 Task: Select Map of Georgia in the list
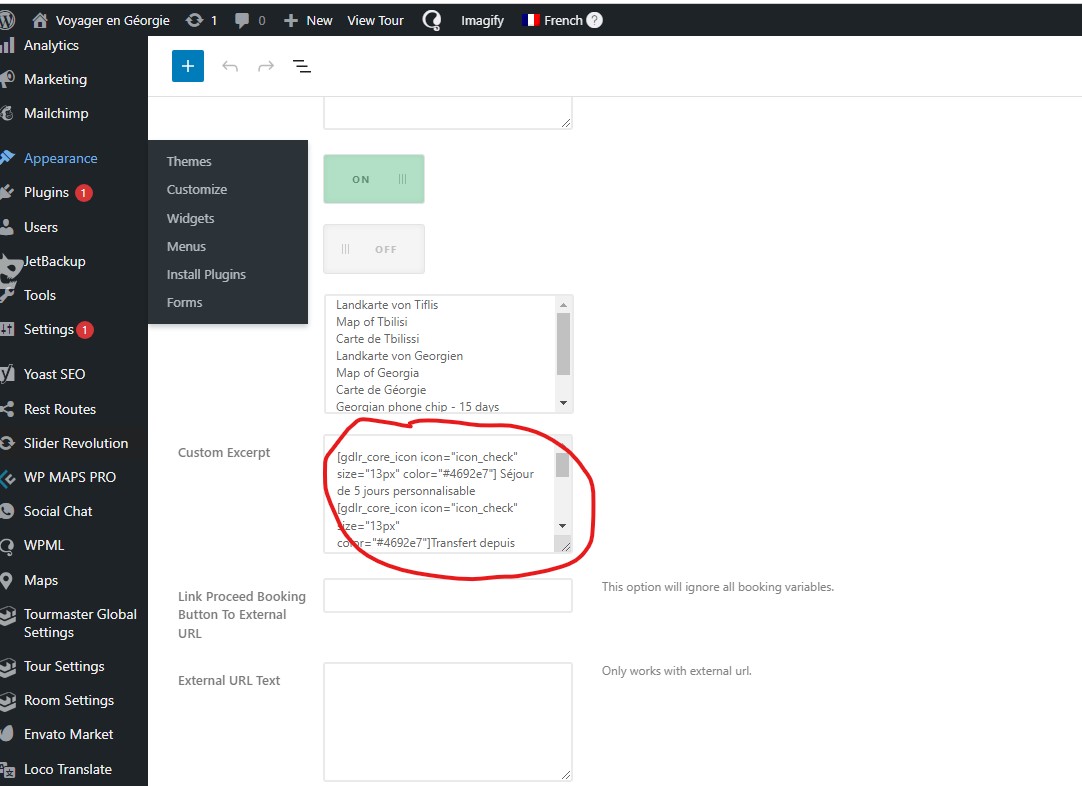[x=377, y=373]
